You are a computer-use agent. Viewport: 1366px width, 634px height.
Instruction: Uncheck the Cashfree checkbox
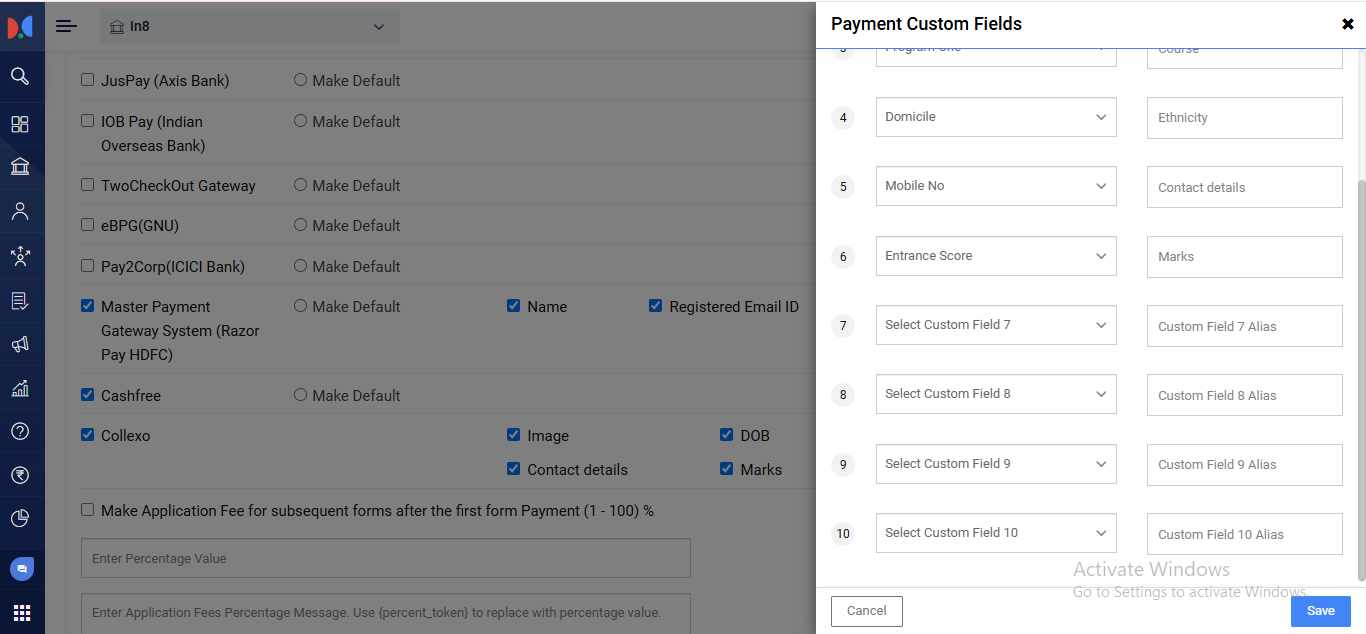point(88,395)
